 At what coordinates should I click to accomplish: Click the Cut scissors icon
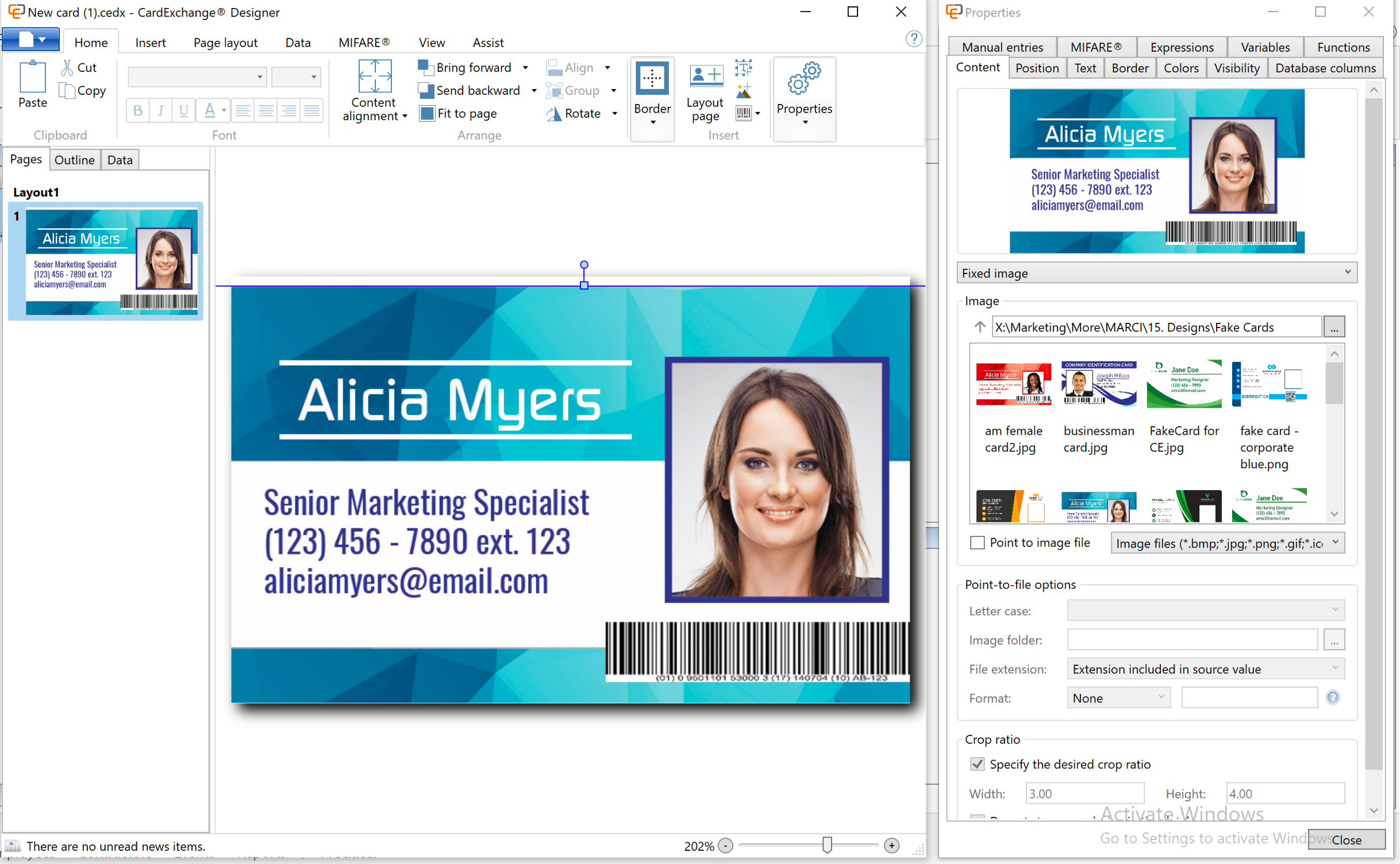pyautogui.click(x=68, y=68)
